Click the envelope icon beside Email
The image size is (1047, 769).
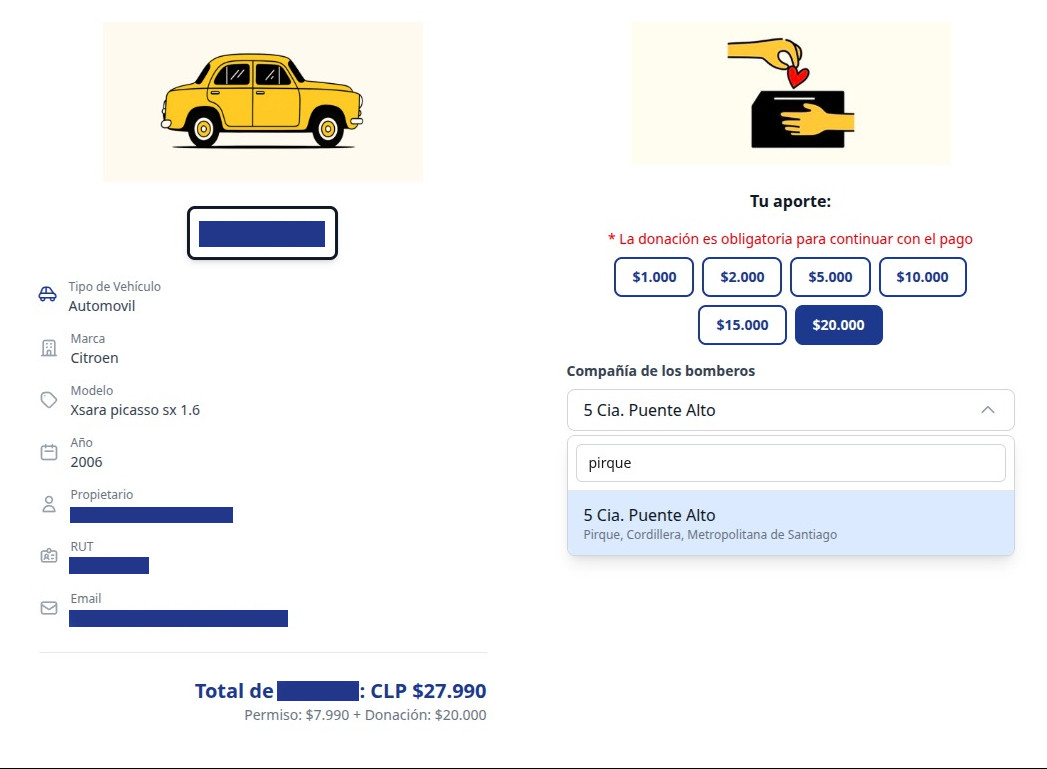click(48, 608)
